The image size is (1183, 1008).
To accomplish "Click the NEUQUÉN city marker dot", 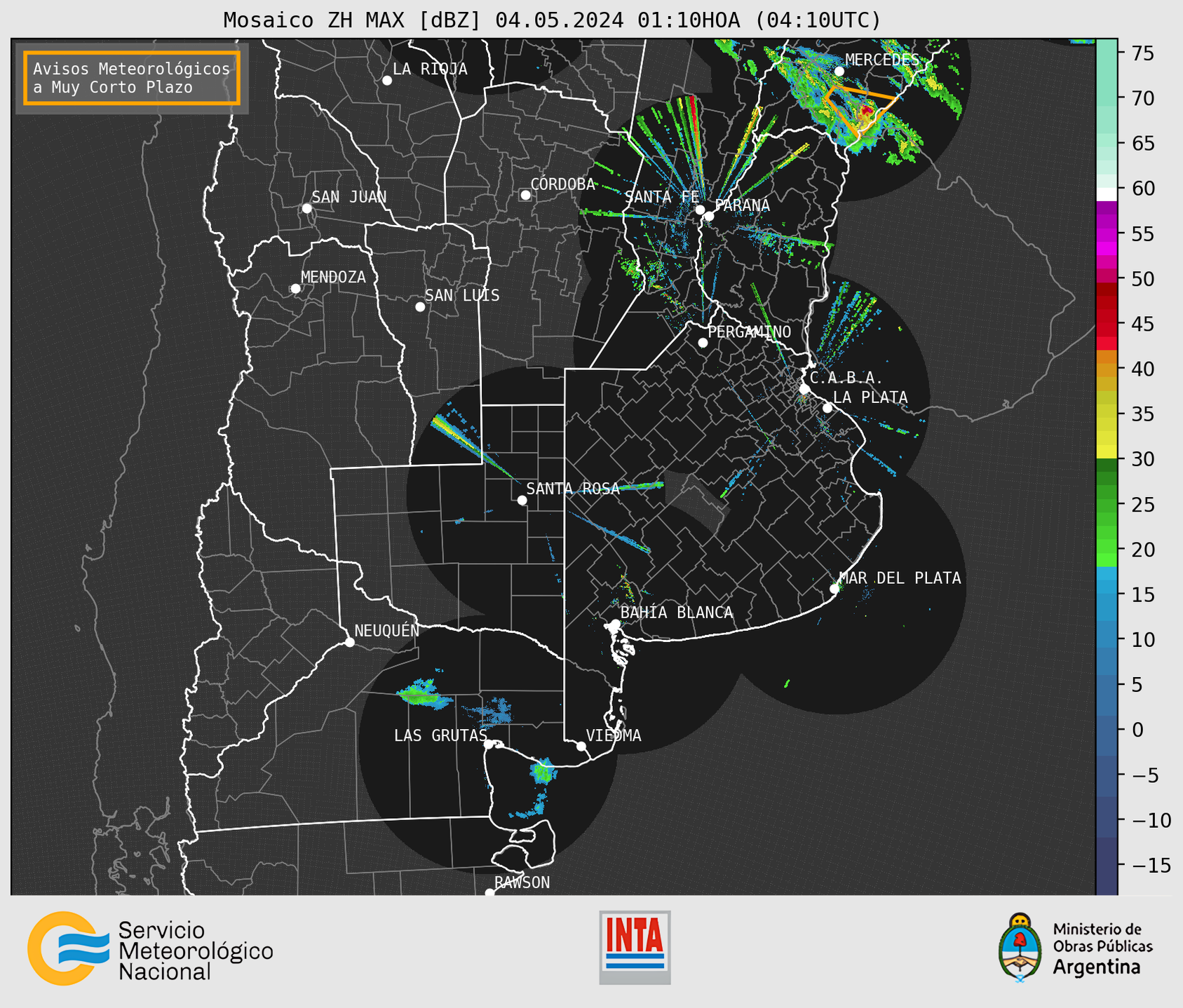I will [350, 642].
